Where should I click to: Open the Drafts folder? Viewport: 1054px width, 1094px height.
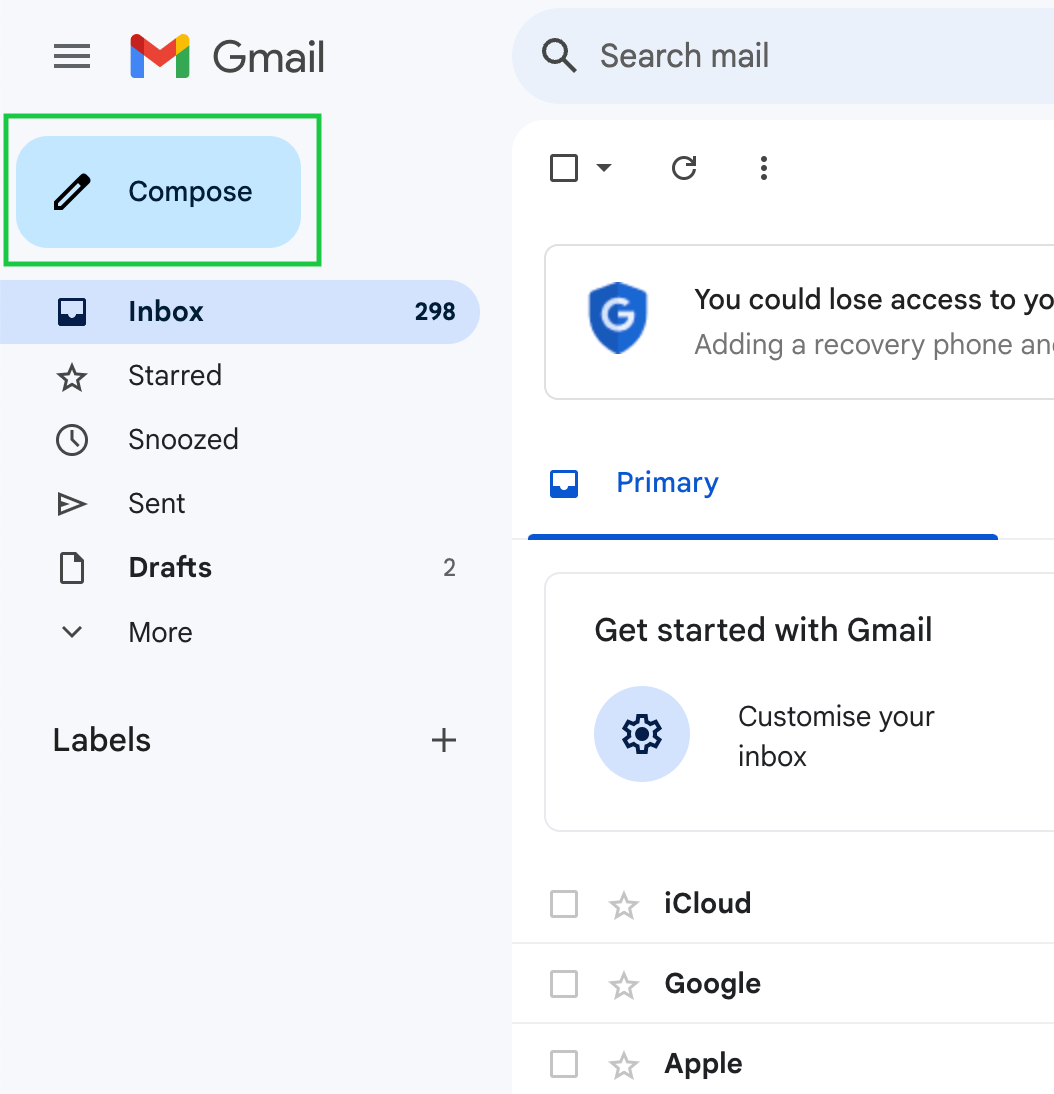coord(239,568)
